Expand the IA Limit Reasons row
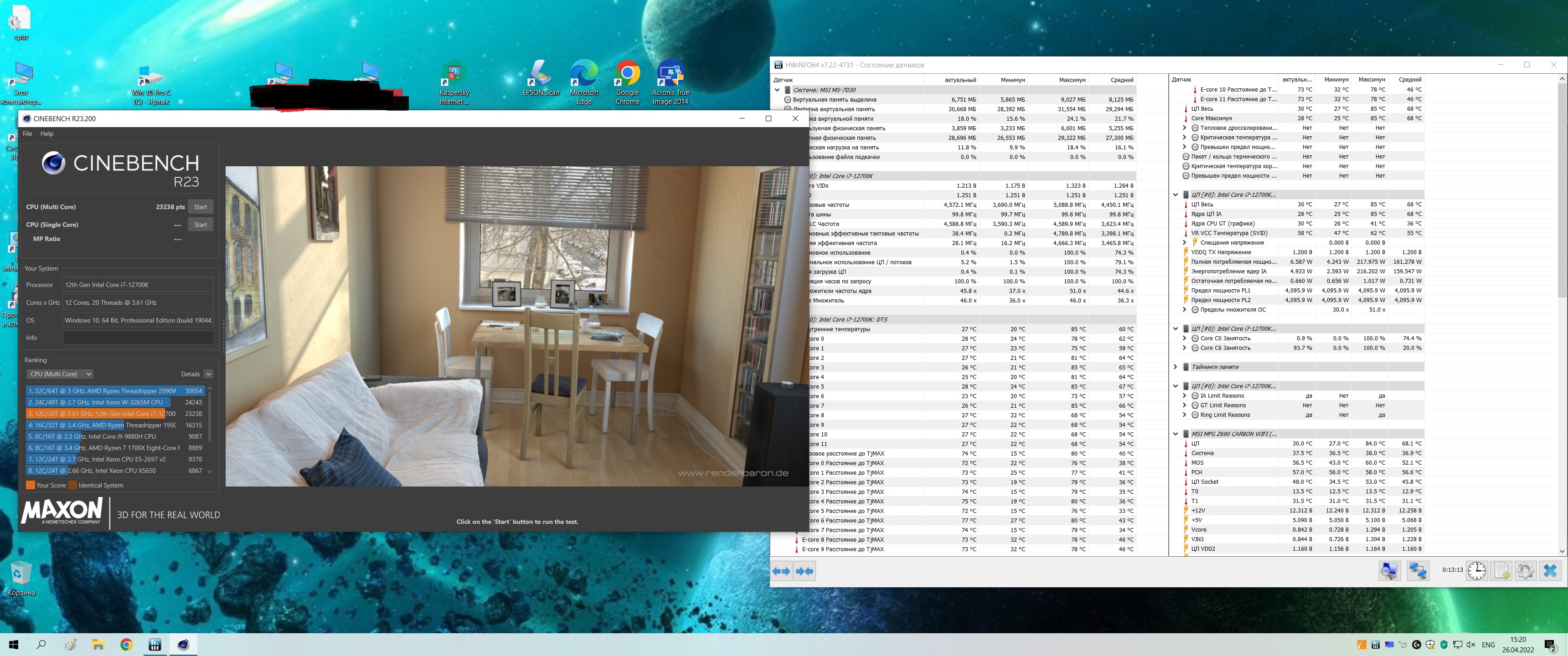Viewport: 1568px width, 656px height. 1185,395
